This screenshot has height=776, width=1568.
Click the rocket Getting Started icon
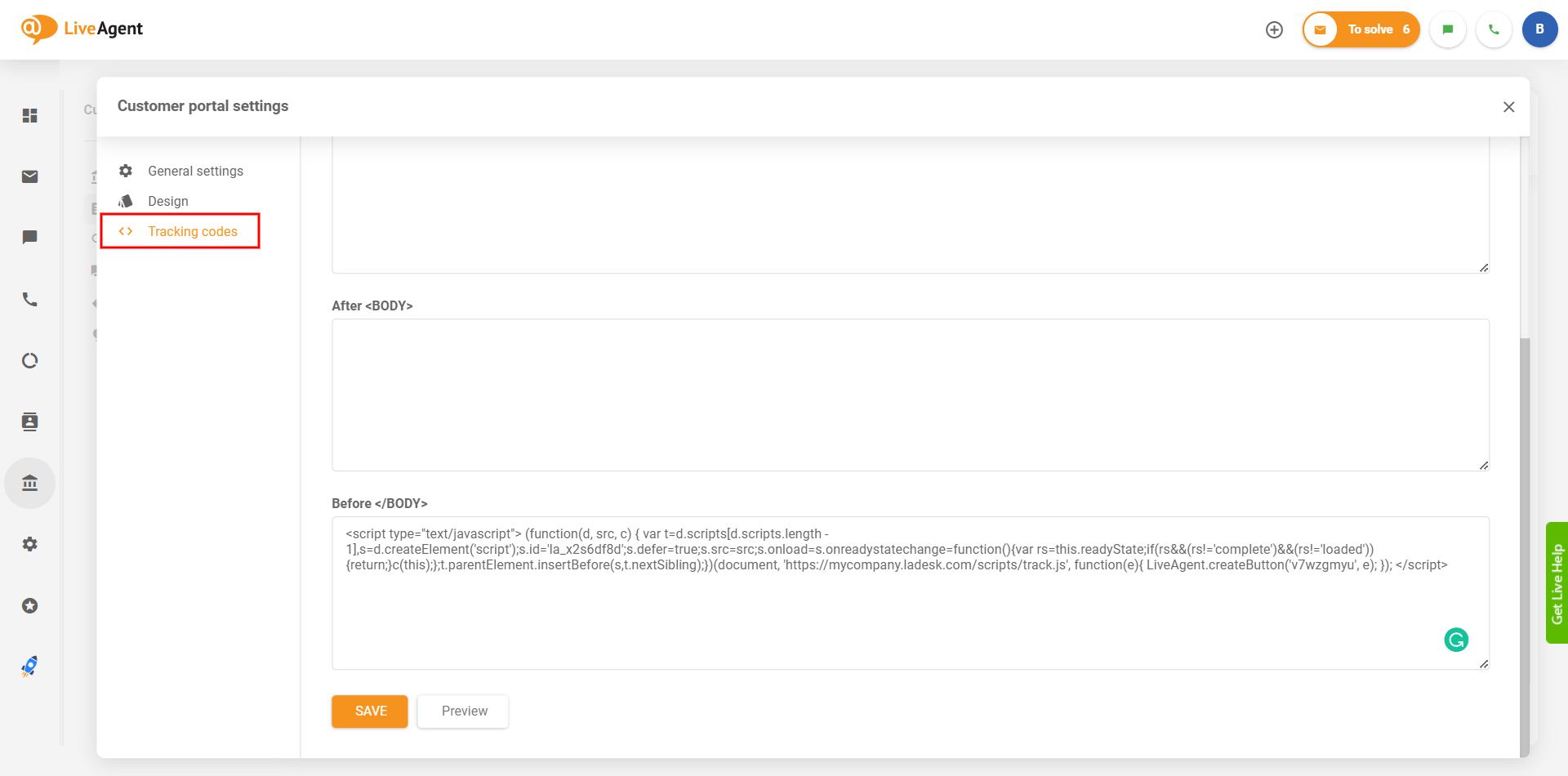[30, 667]
